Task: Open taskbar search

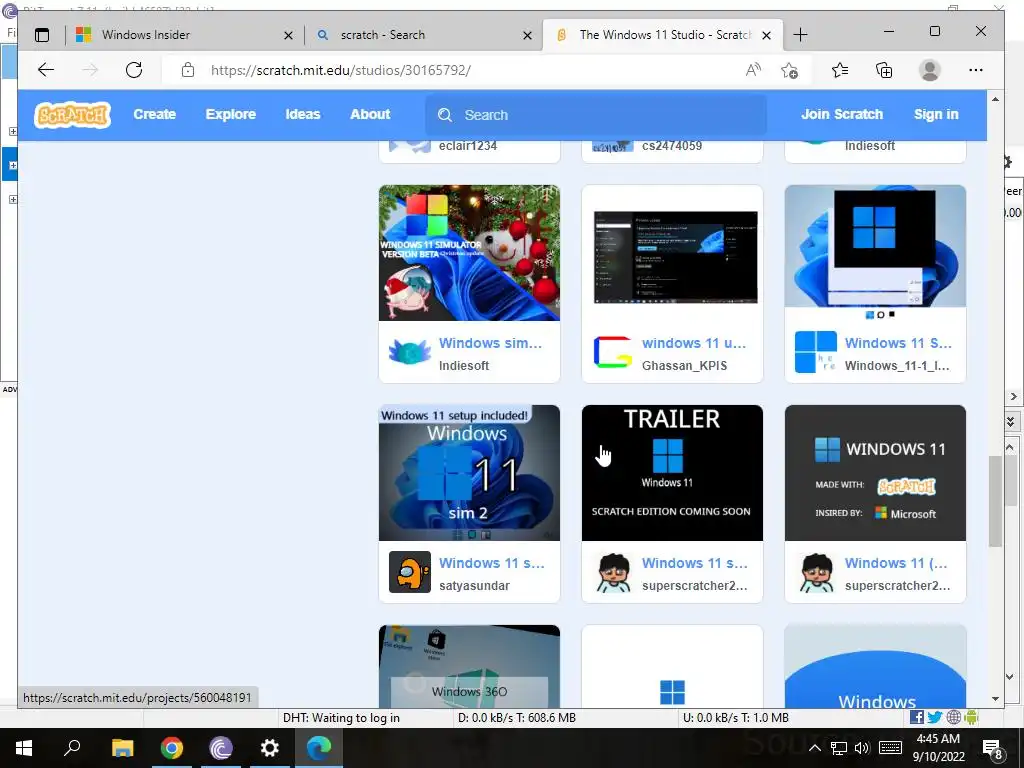Action: (x=72, y=748)
